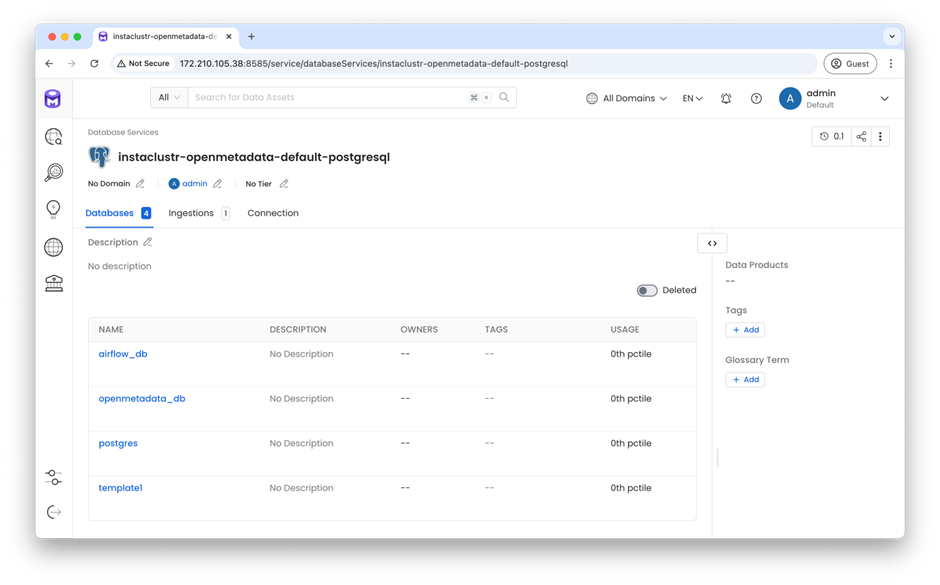Open version history 0.1 button

(831, 137)
